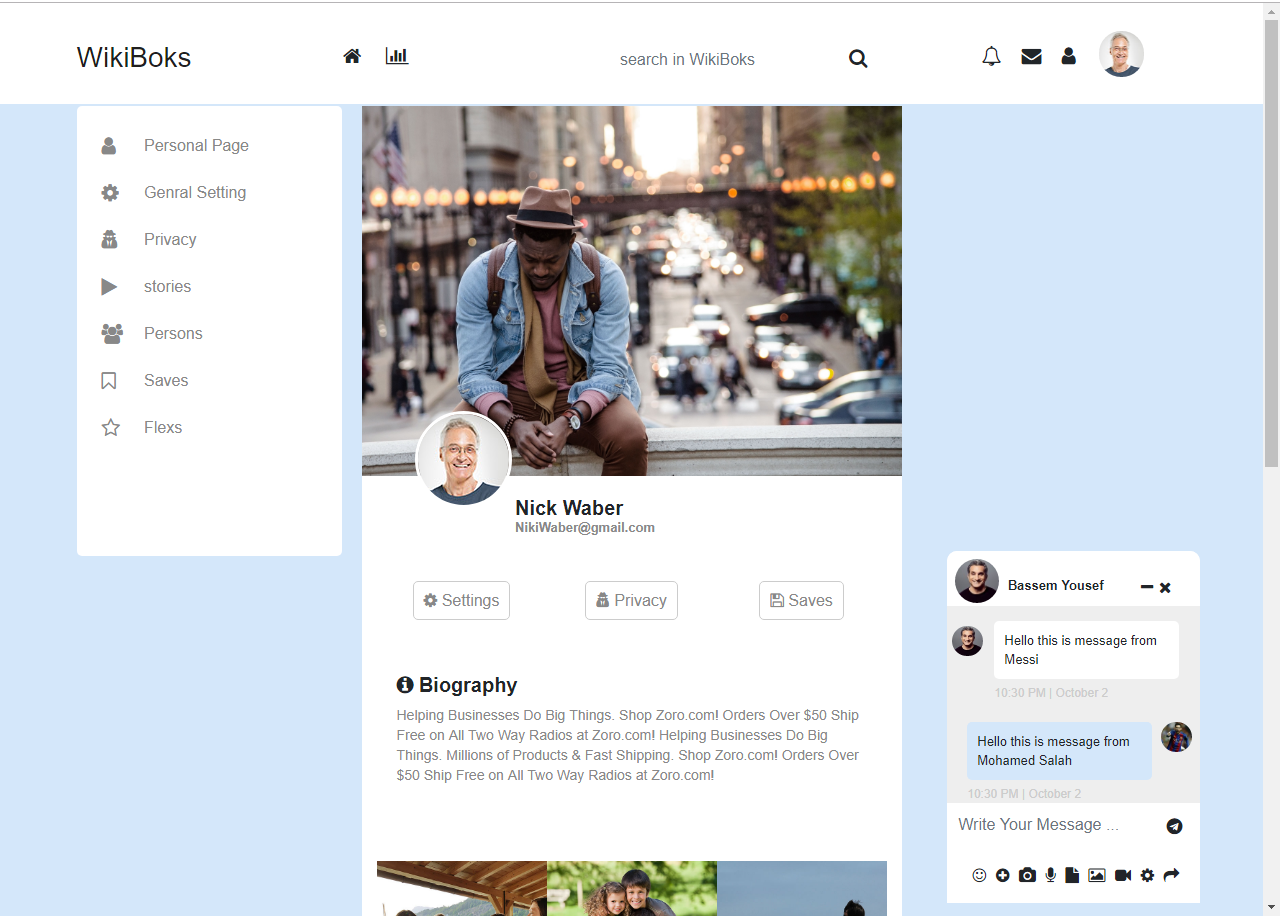Click the home icon in header
This screenshot has height=916, width=1280.
352,57
